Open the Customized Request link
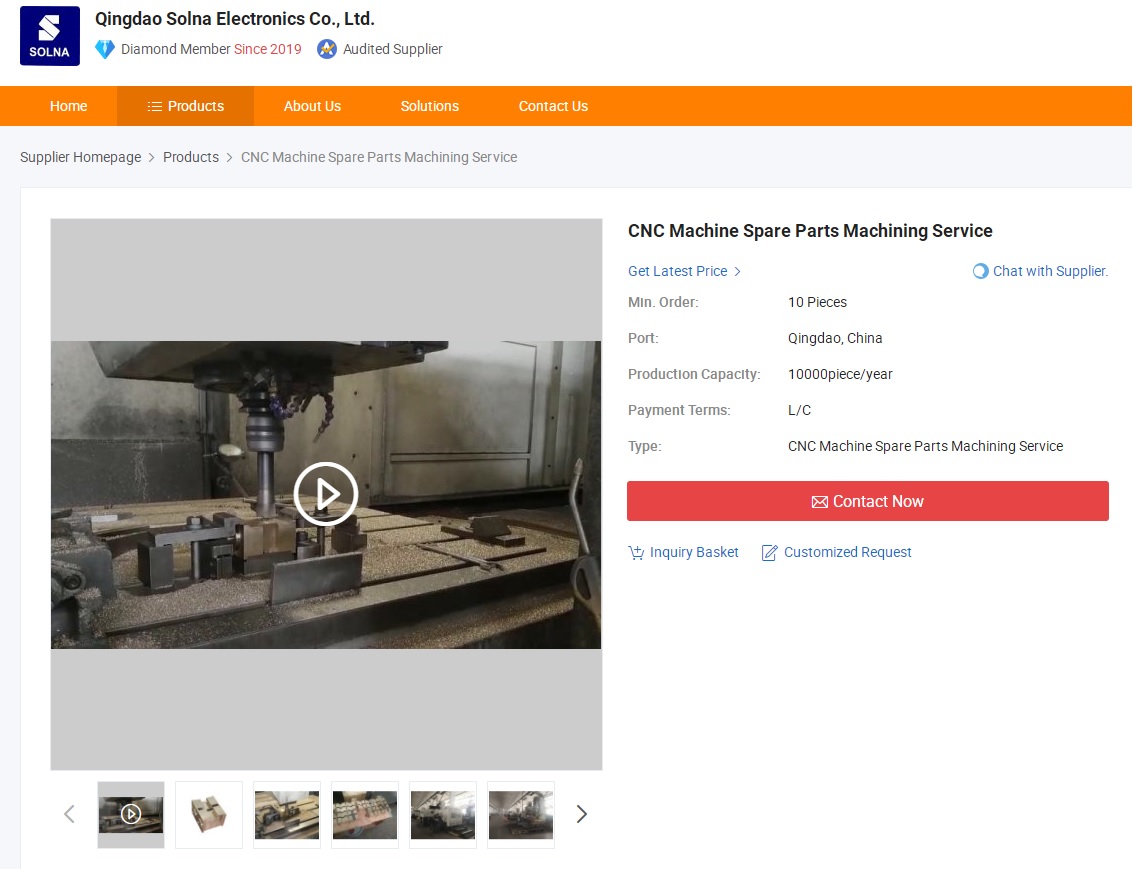This screenshot has height=869, width=1133. [x=848, y=553]
